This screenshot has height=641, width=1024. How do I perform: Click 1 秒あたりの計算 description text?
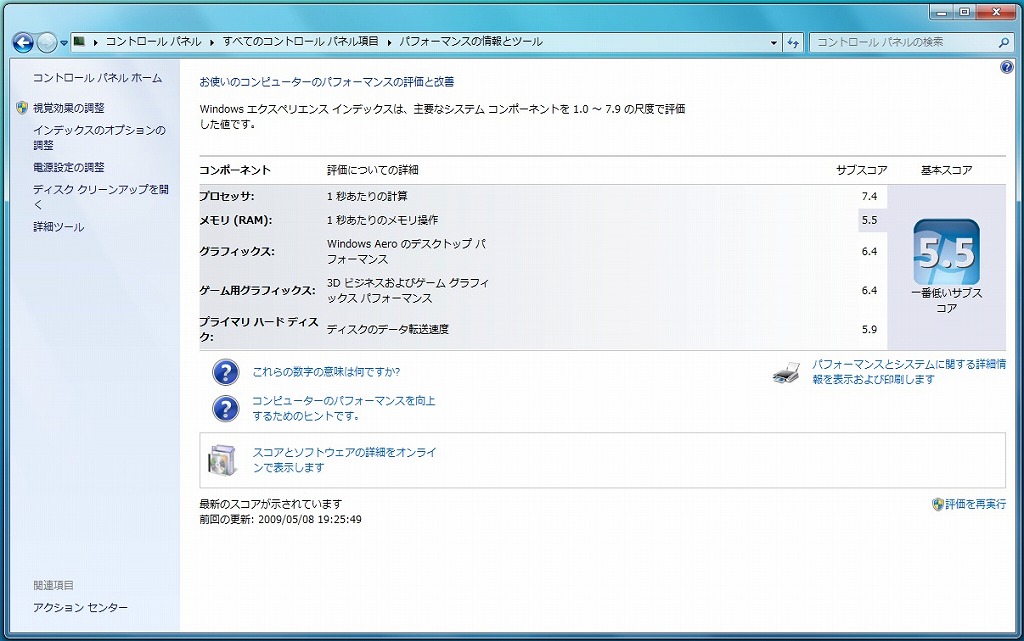tap(367, 196)
